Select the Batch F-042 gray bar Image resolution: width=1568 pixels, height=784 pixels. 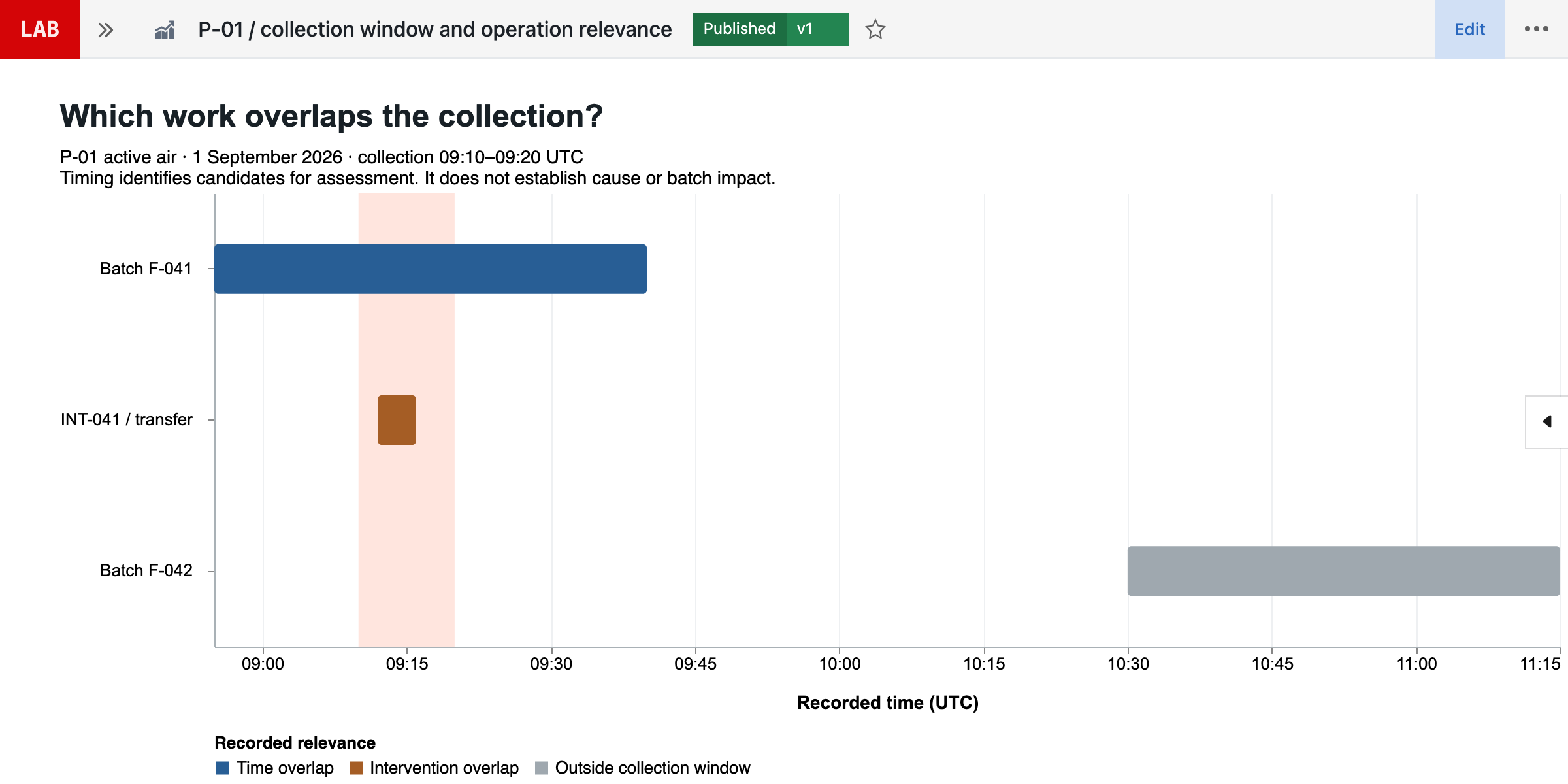pyautogui.click(x=1343, y=571)
